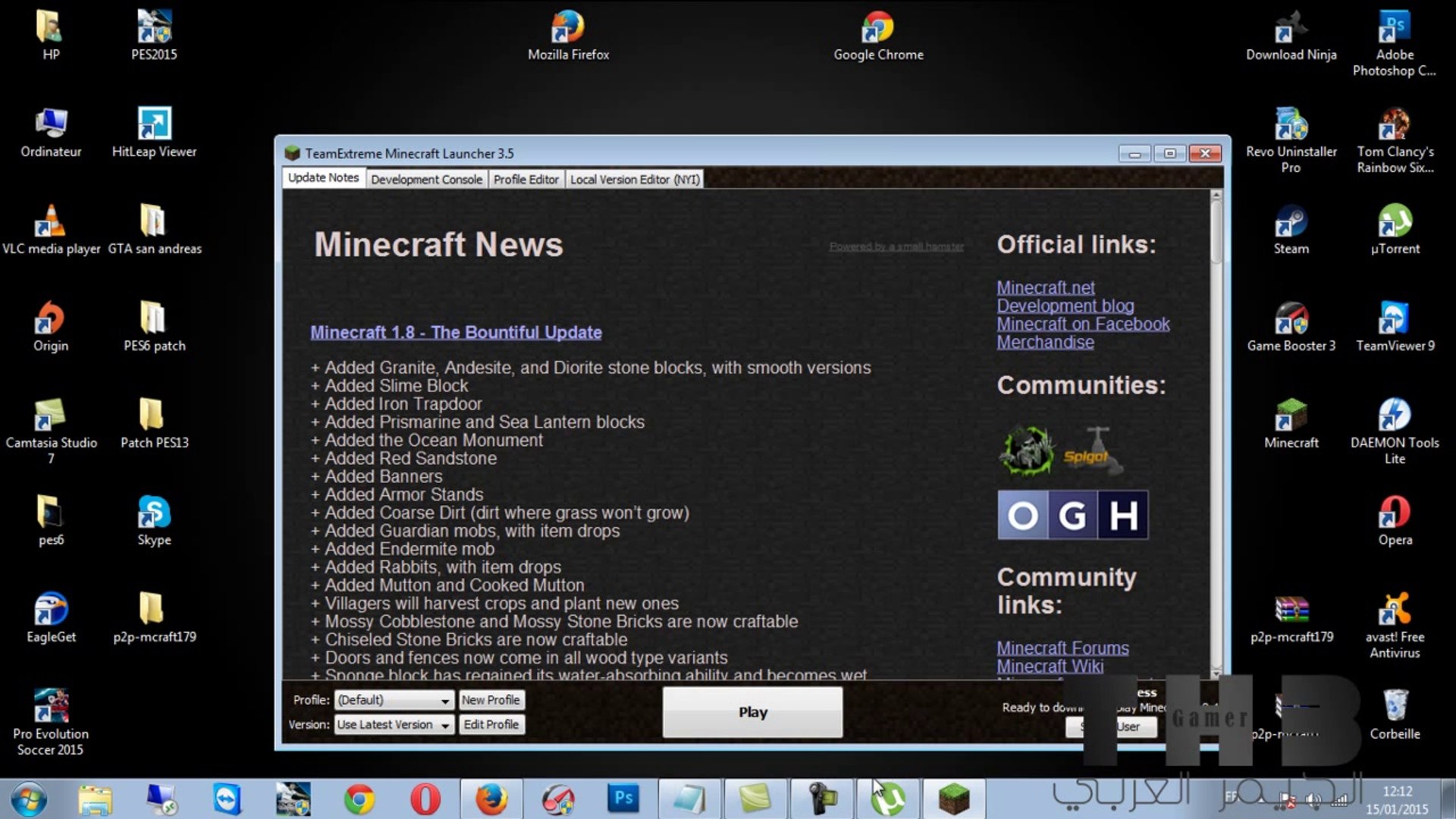Open the Opera taskbar icon
The height and width of the screenshot is (819, 1456).
[425, 799]
